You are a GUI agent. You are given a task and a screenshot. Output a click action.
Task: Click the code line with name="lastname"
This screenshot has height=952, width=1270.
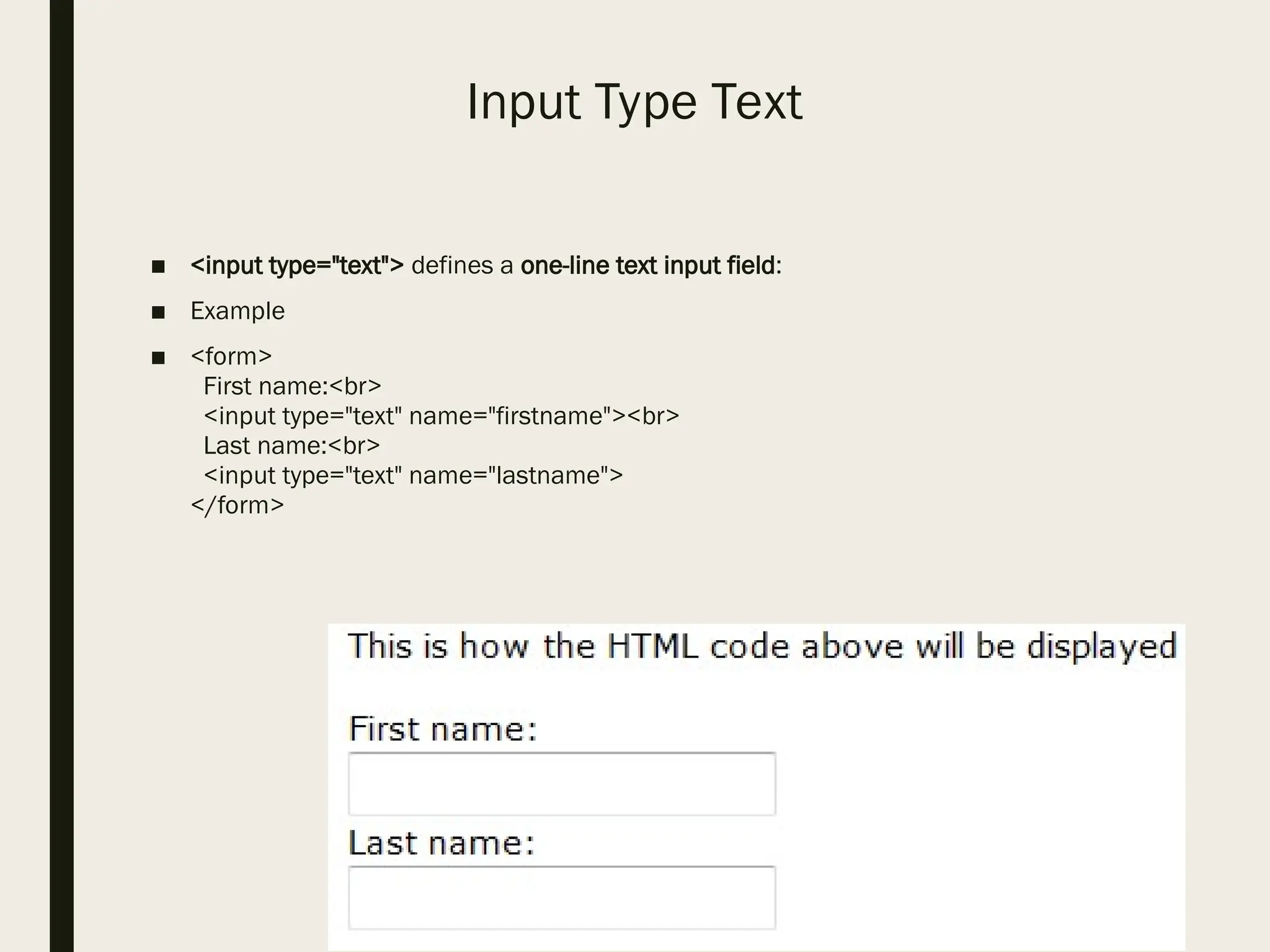[x=413, y=475]
